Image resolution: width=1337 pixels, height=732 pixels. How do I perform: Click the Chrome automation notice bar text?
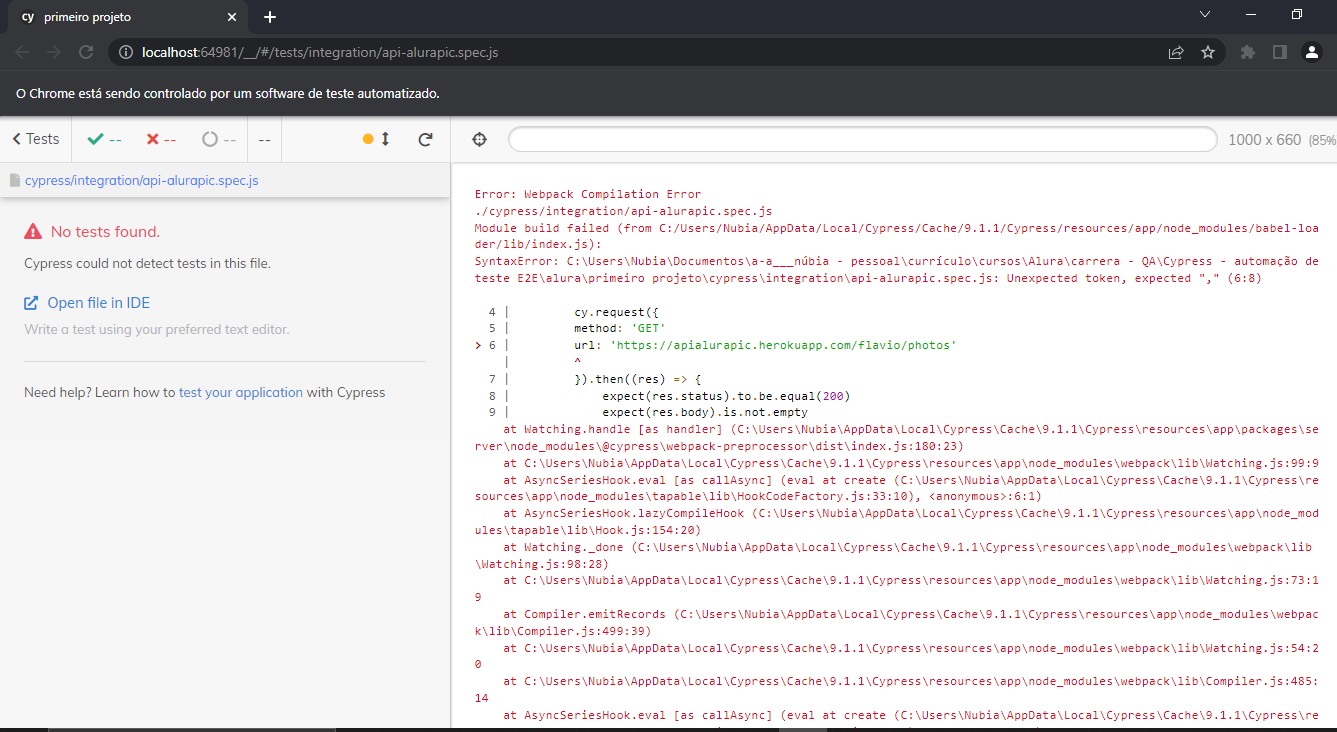(x=228, y=93)
